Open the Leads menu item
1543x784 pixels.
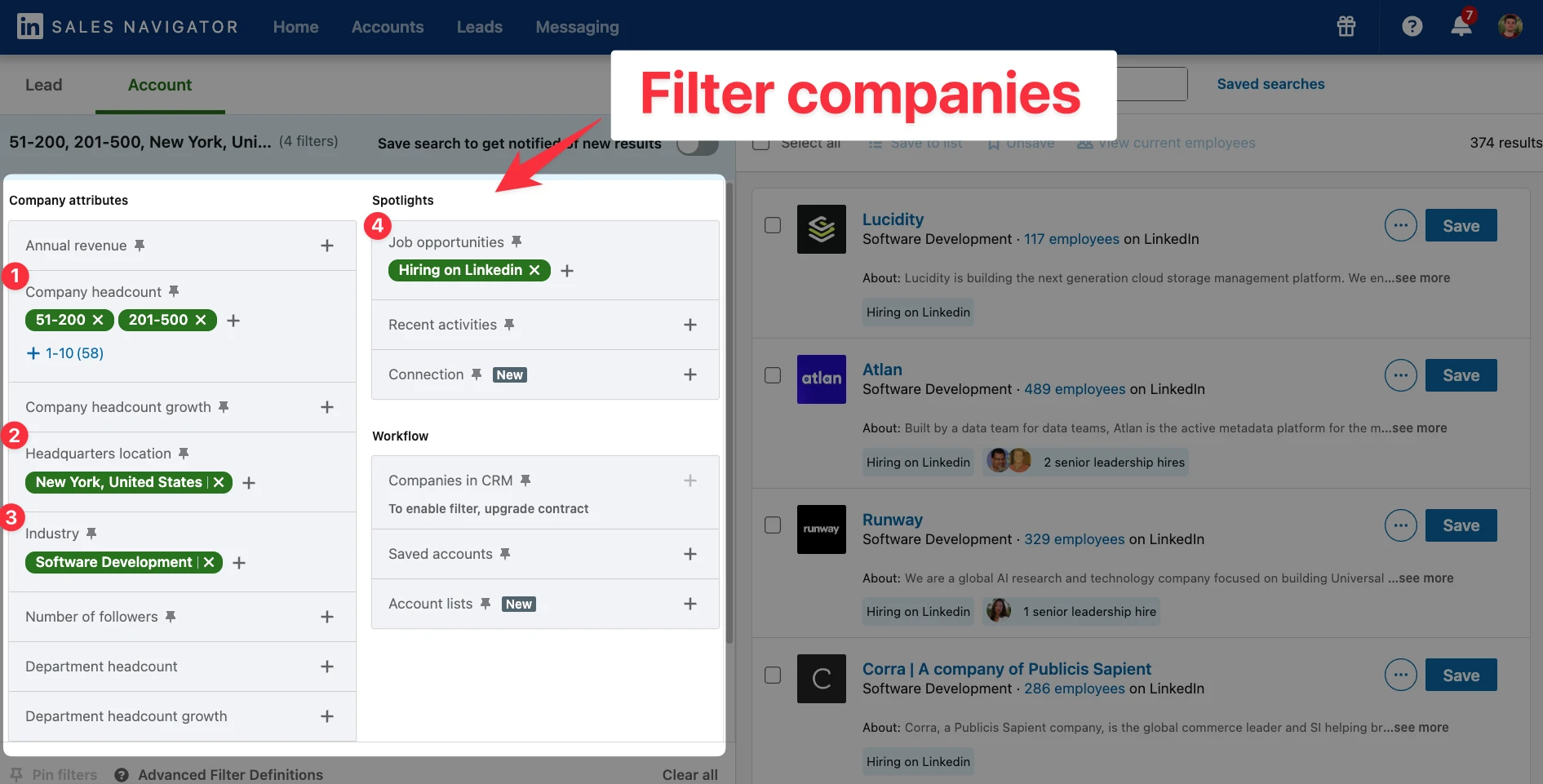click(x=480, y=27)
